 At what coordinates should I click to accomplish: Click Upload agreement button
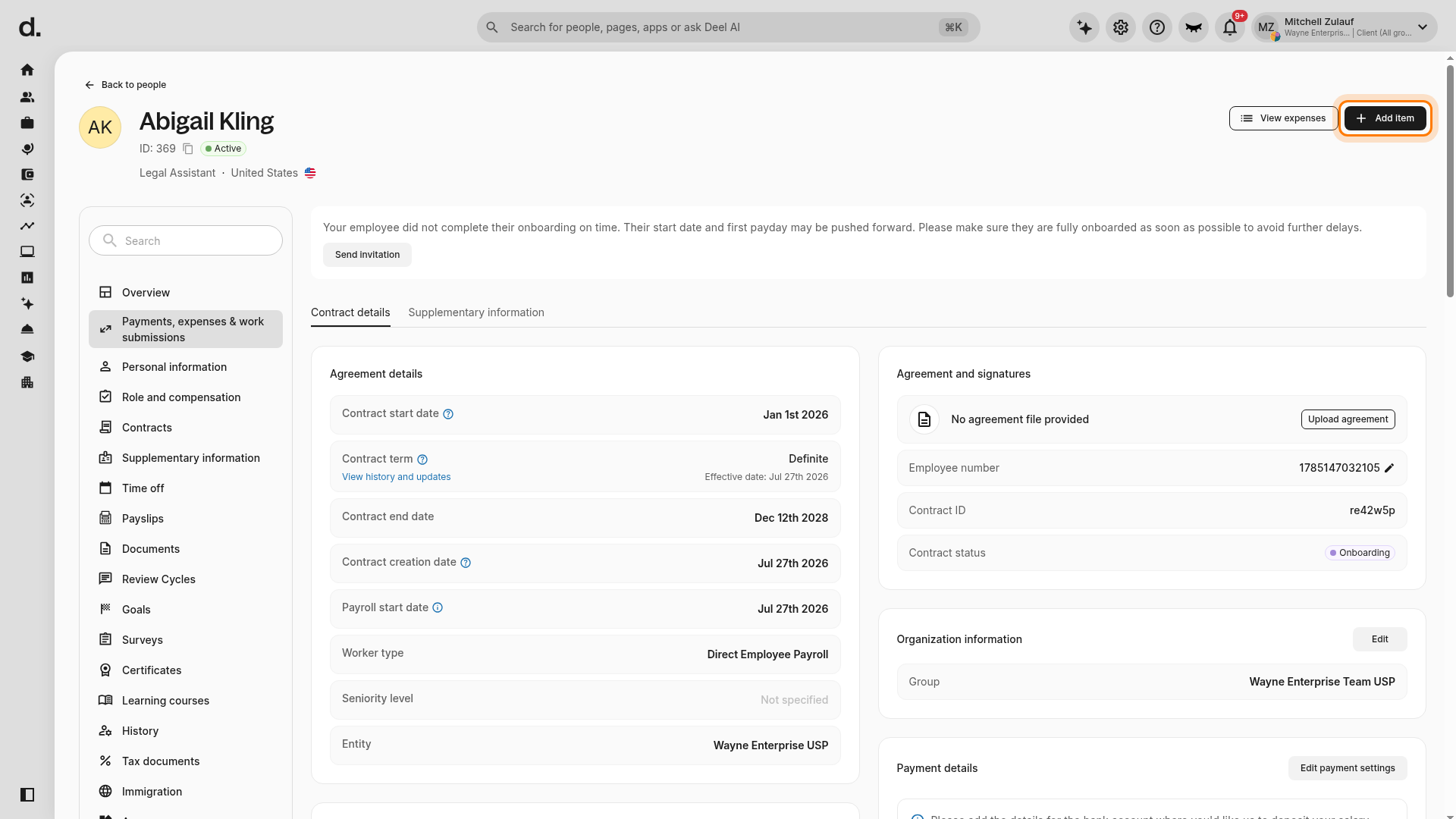point(1348,419)
